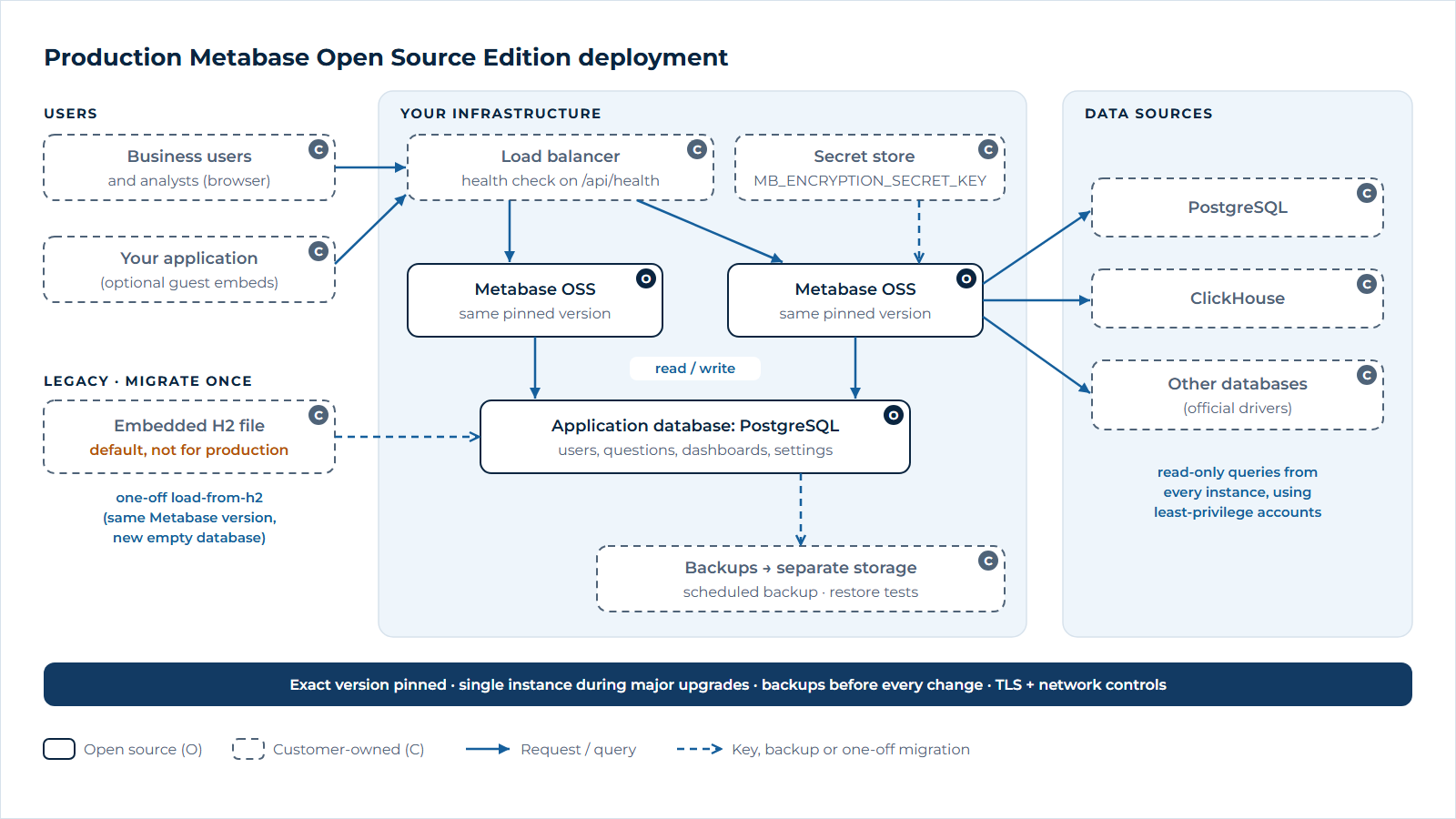Click the O badge on right Metabase OSS box
Image resolution: width=1456 pixels, height=819 pixels.
(966, 278)
